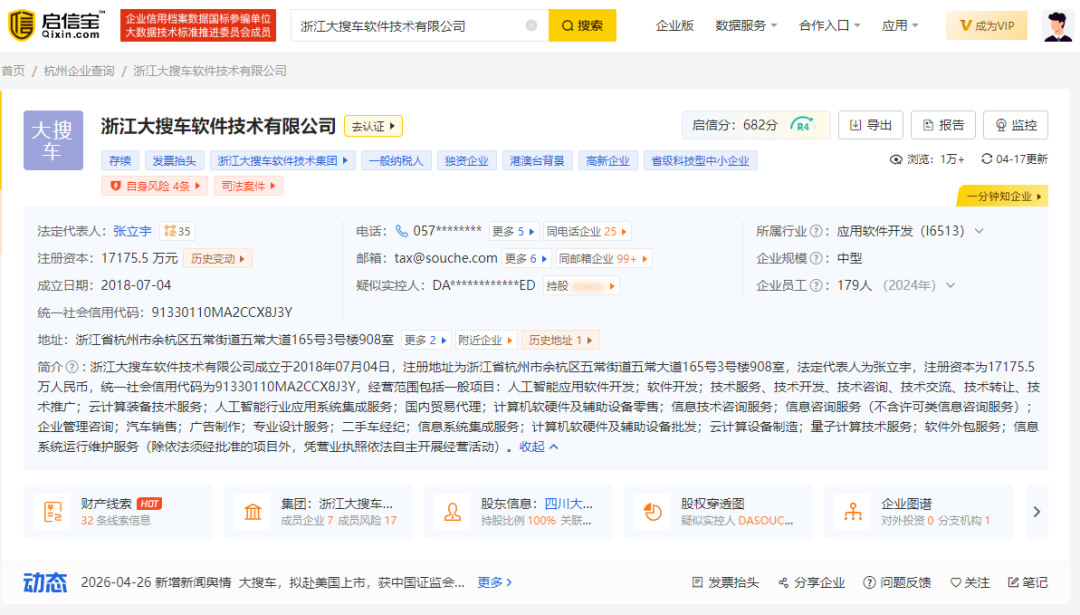Show 更多 5 phone numbers

pyautogui.click(x=512, y=231)
